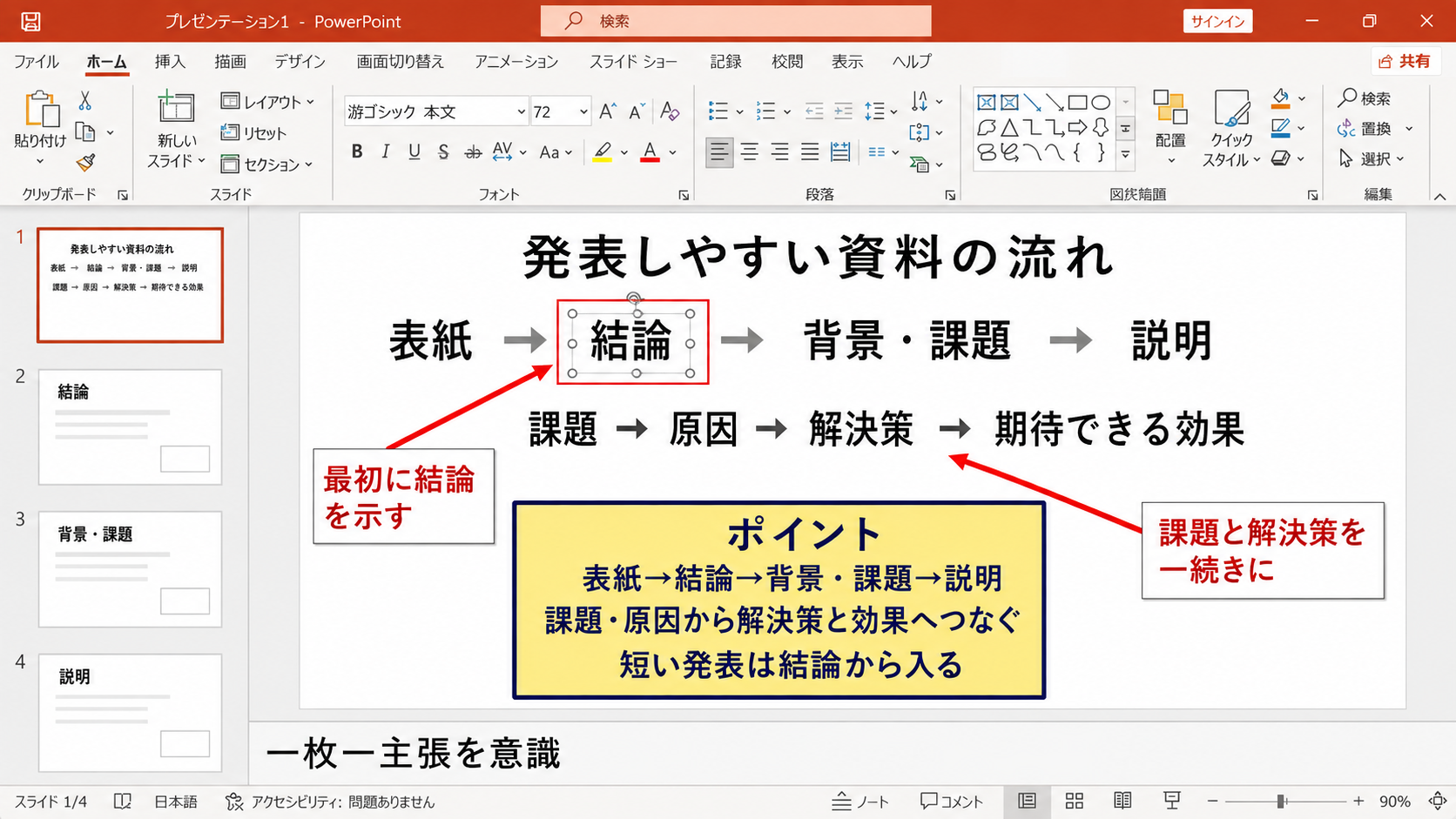Click the Cut scissors icon

84,101
